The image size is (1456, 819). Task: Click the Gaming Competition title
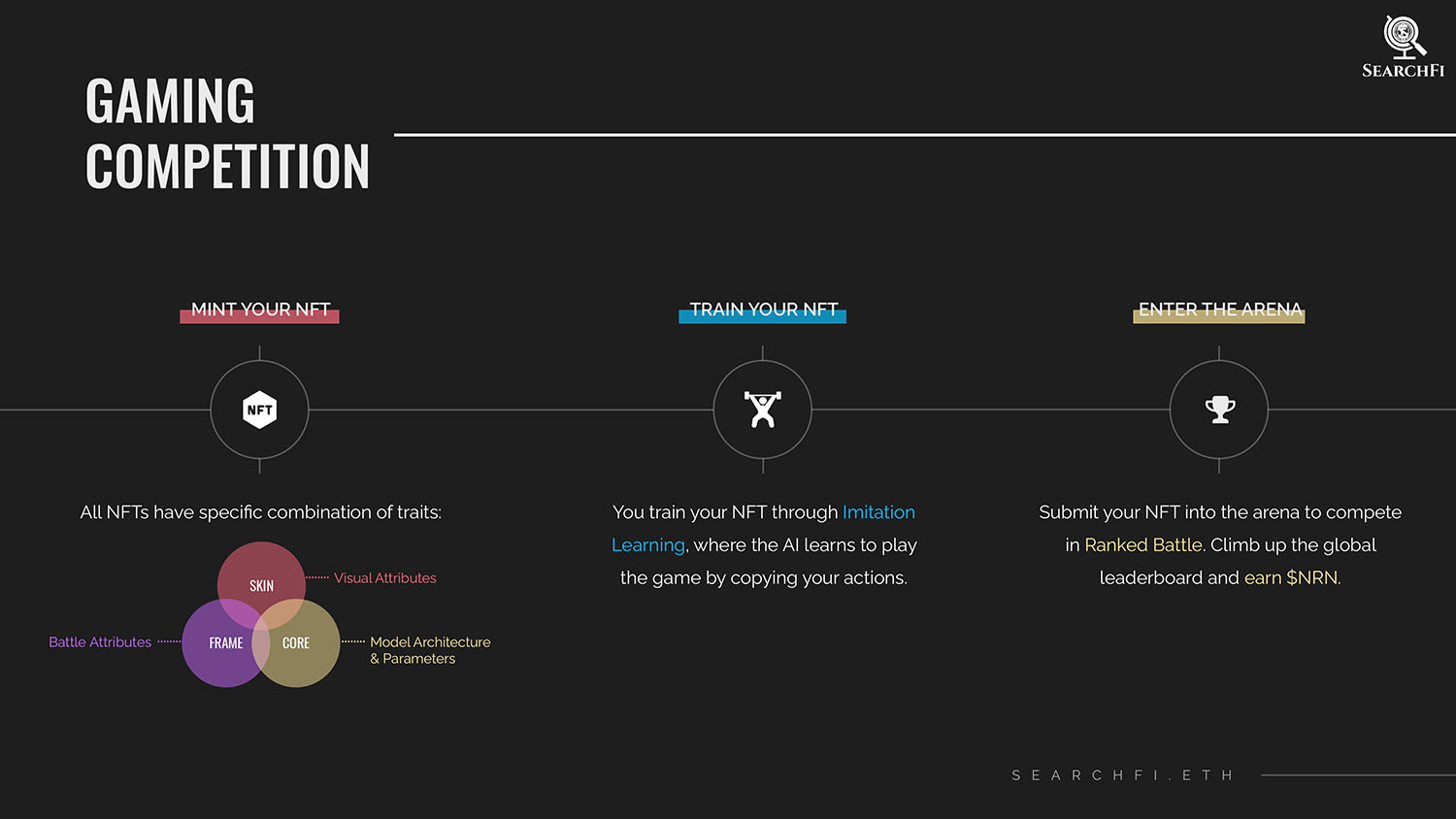pyautogui.click(x=227, y=134)
